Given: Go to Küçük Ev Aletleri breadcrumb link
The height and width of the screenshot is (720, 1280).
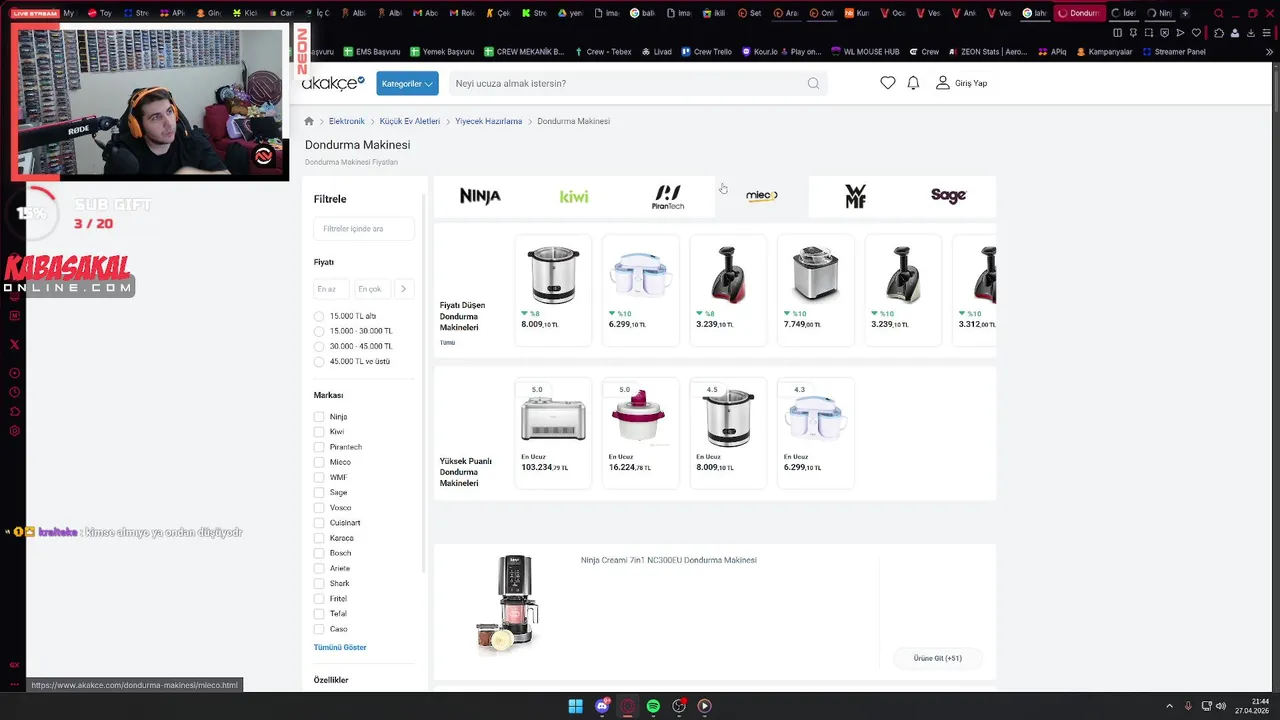Looking at the screenshot, I should tap(410, 121).
